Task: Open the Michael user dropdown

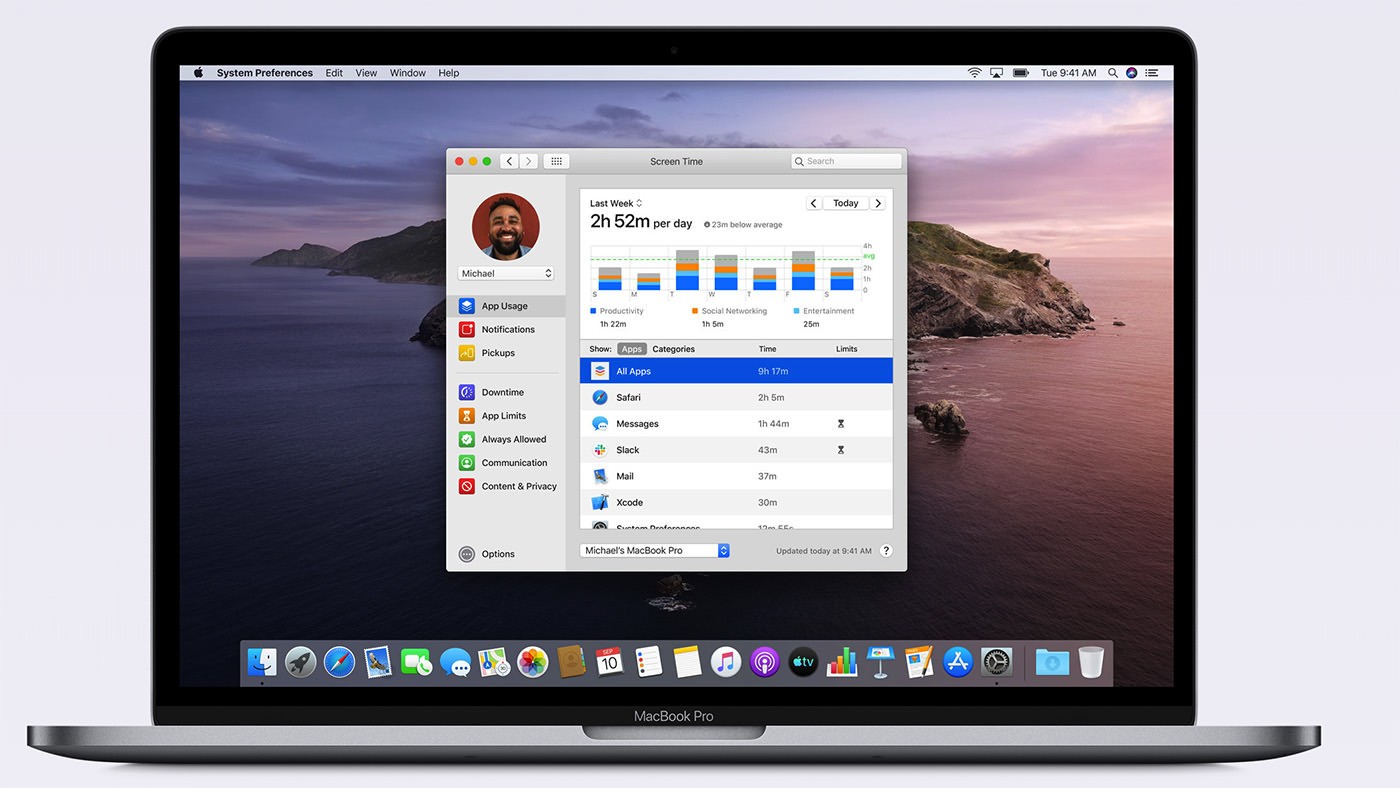Action: pyautogui.click(x=506, y=273)
